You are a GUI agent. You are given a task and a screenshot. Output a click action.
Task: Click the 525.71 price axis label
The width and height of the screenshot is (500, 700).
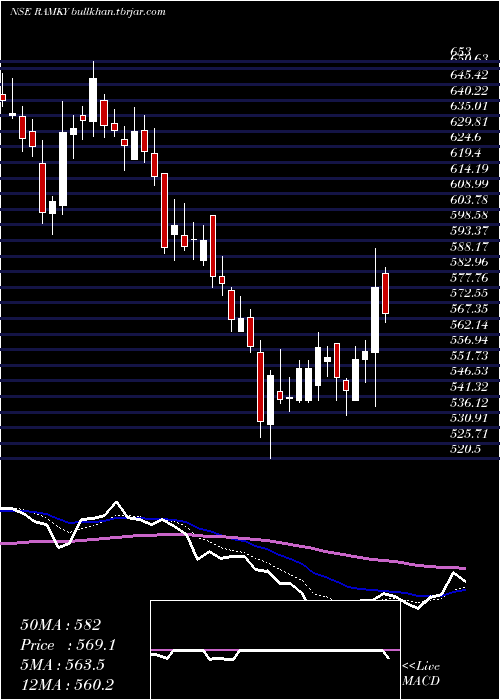point(469,433)
